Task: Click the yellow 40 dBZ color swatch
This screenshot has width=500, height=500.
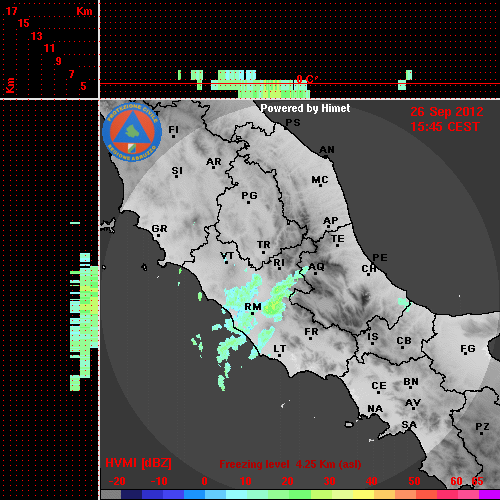Action: tap(363, 495)
